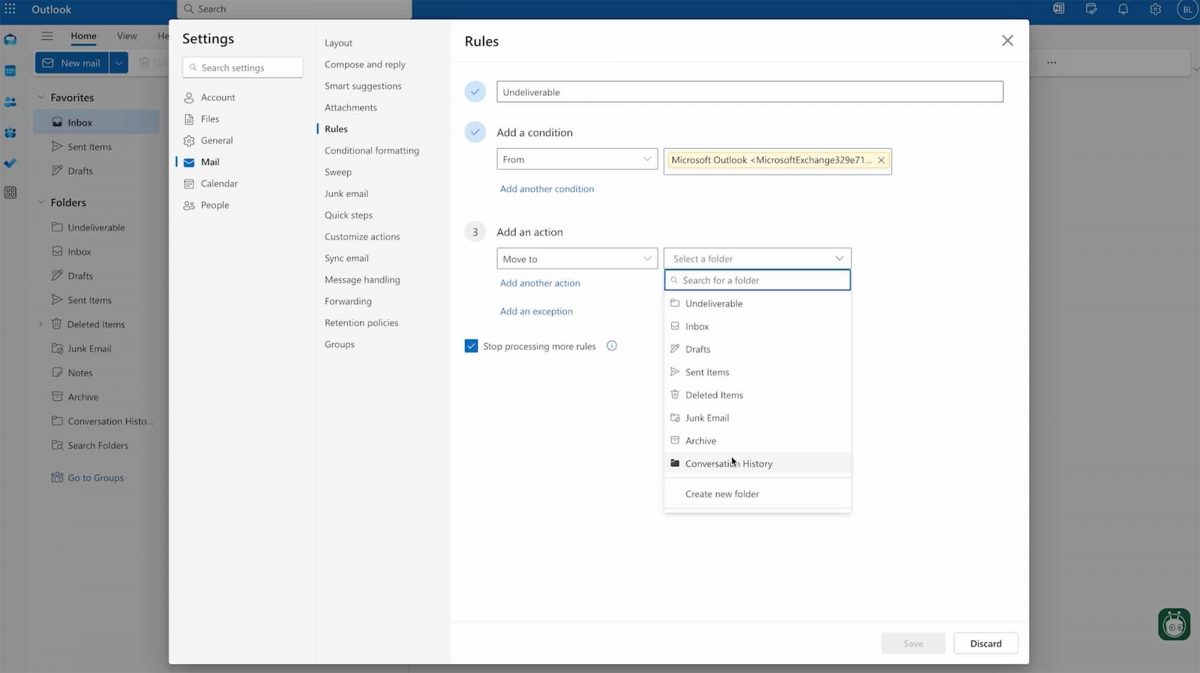This screenshot has width=1200, height=673.
Task: Show info about Stop processing more rules
Action: (612, 346)
